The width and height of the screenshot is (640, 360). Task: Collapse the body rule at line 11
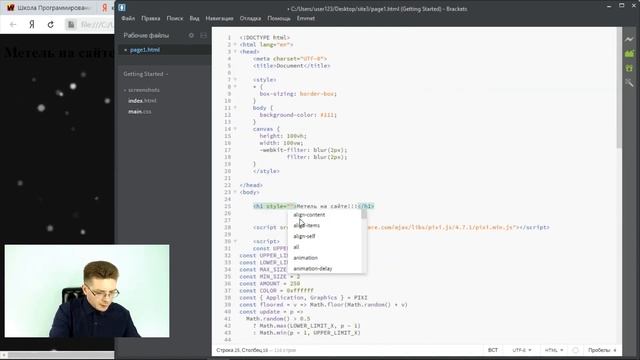tap(235, 108)
